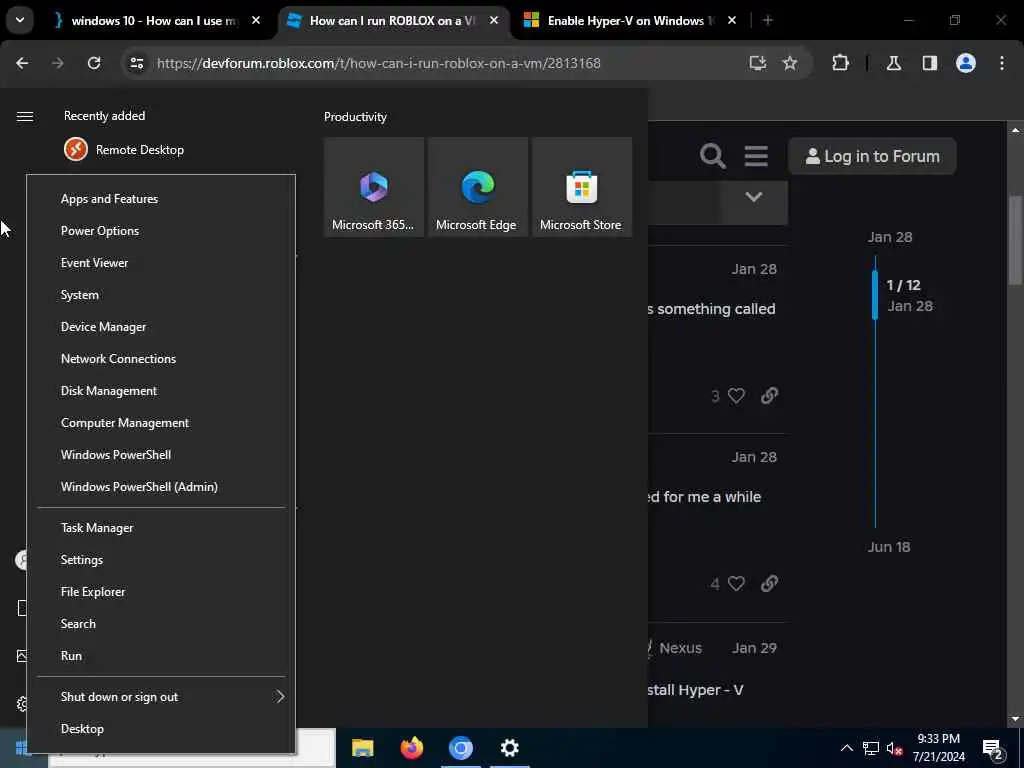
Task: Open the forum hamburger menu
Action: [756, 156]
